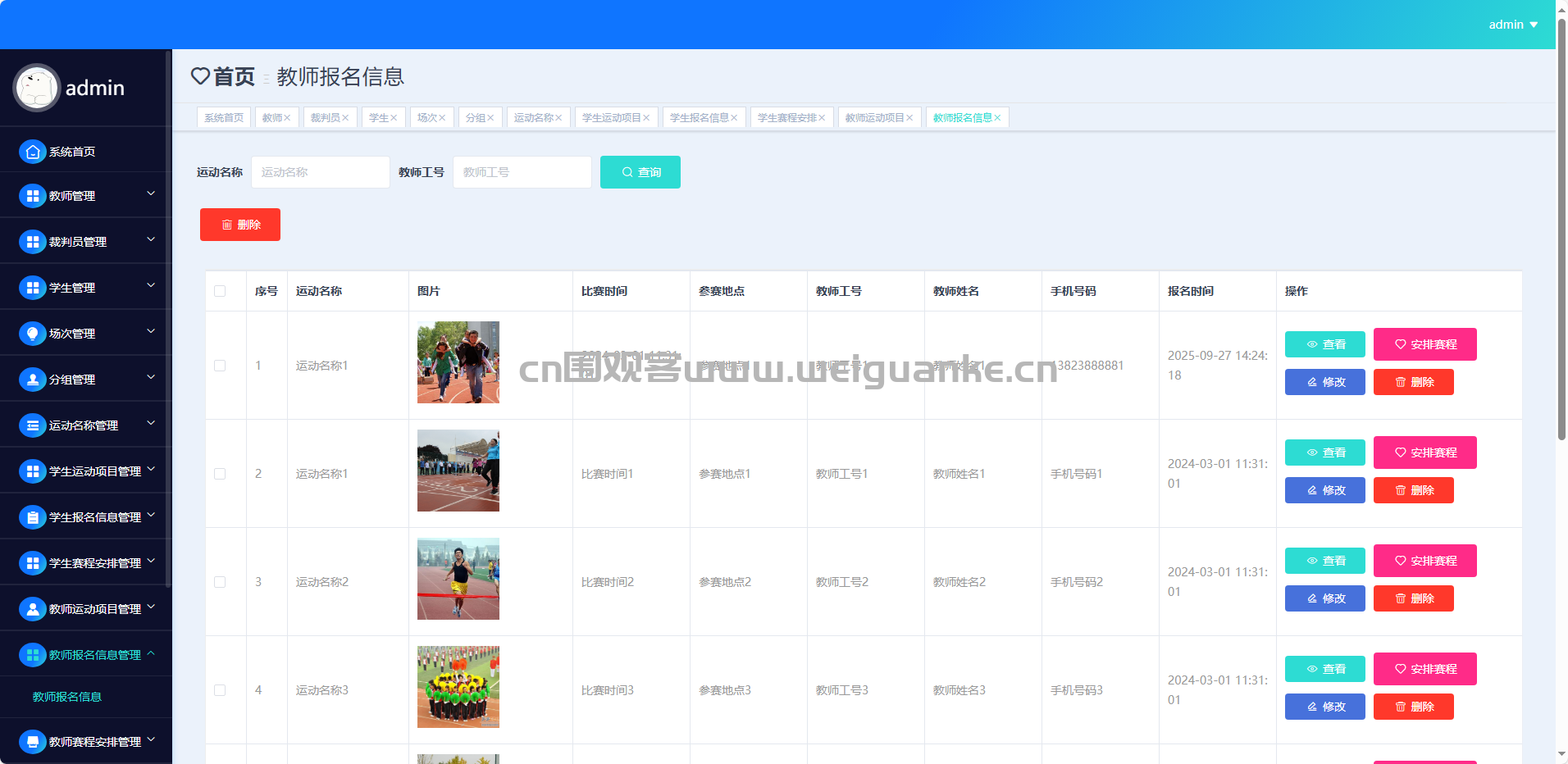
Task: Close the 裁判员 tab
Action: tap(345, 118)
